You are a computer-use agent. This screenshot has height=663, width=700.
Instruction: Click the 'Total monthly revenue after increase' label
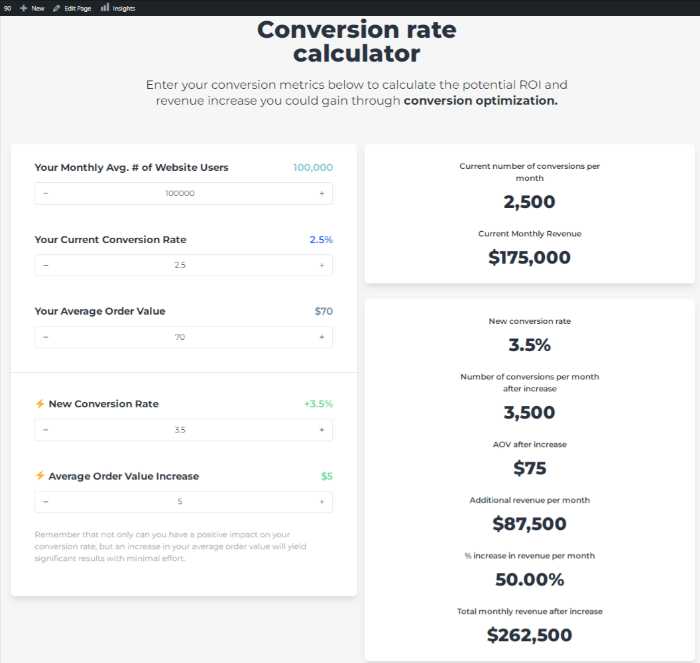coord(529,611)
